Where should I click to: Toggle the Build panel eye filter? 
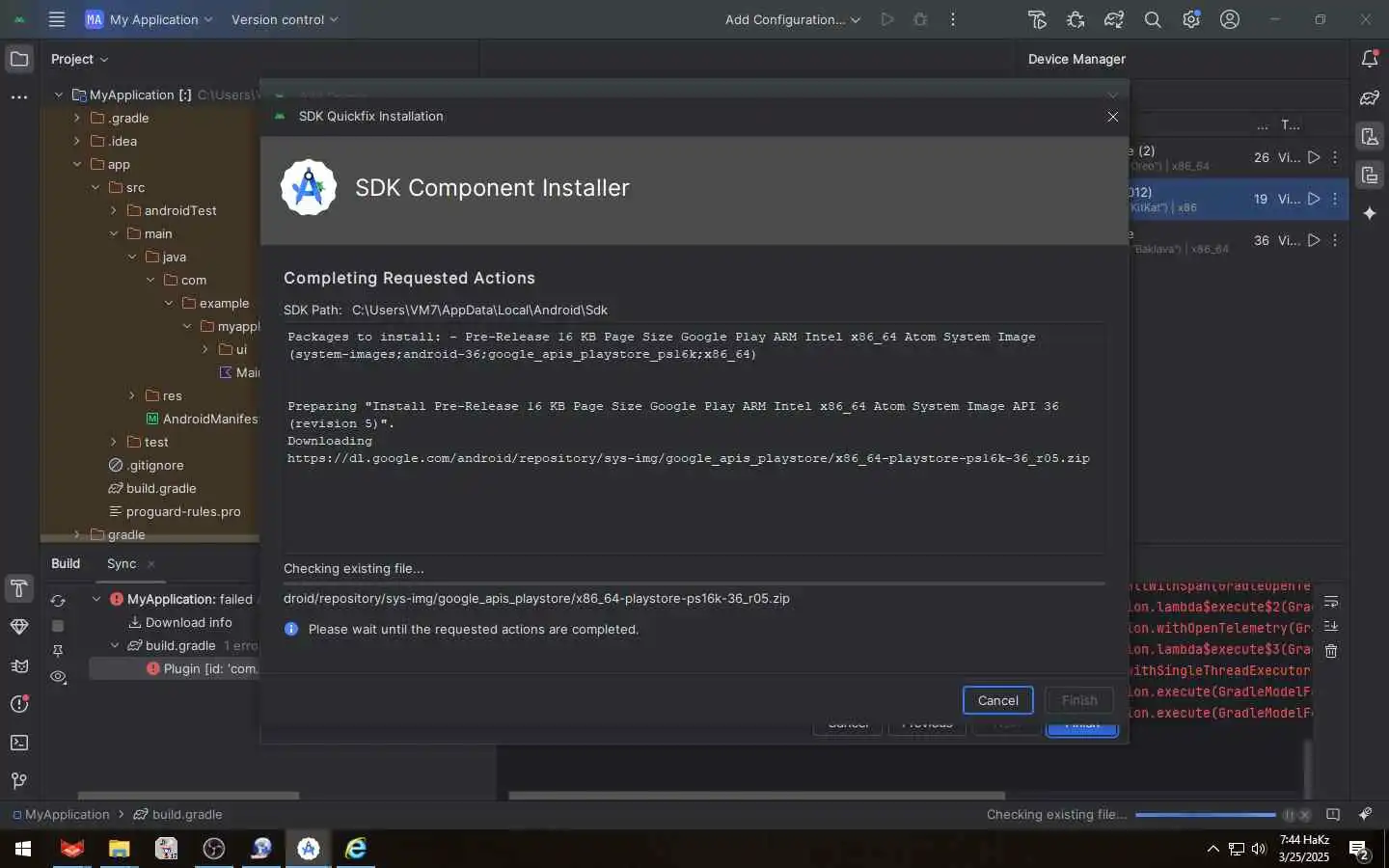(x=58, y=677)
